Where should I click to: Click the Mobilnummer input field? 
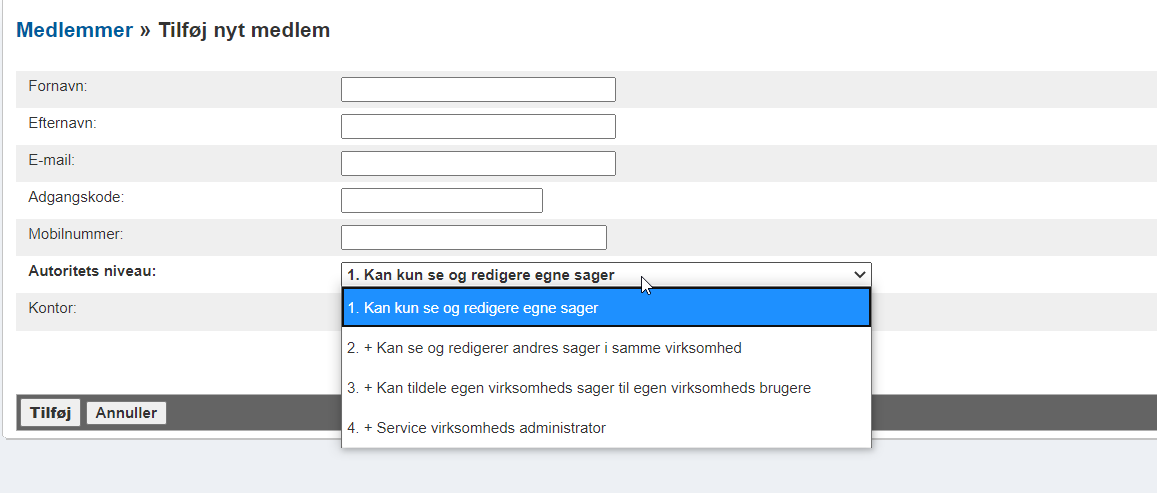point(473,238)
